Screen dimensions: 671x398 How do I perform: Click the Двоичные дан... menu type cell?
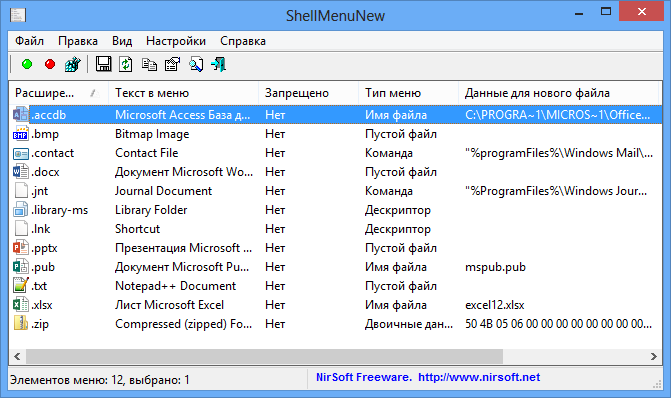click(x=409, y=324)
